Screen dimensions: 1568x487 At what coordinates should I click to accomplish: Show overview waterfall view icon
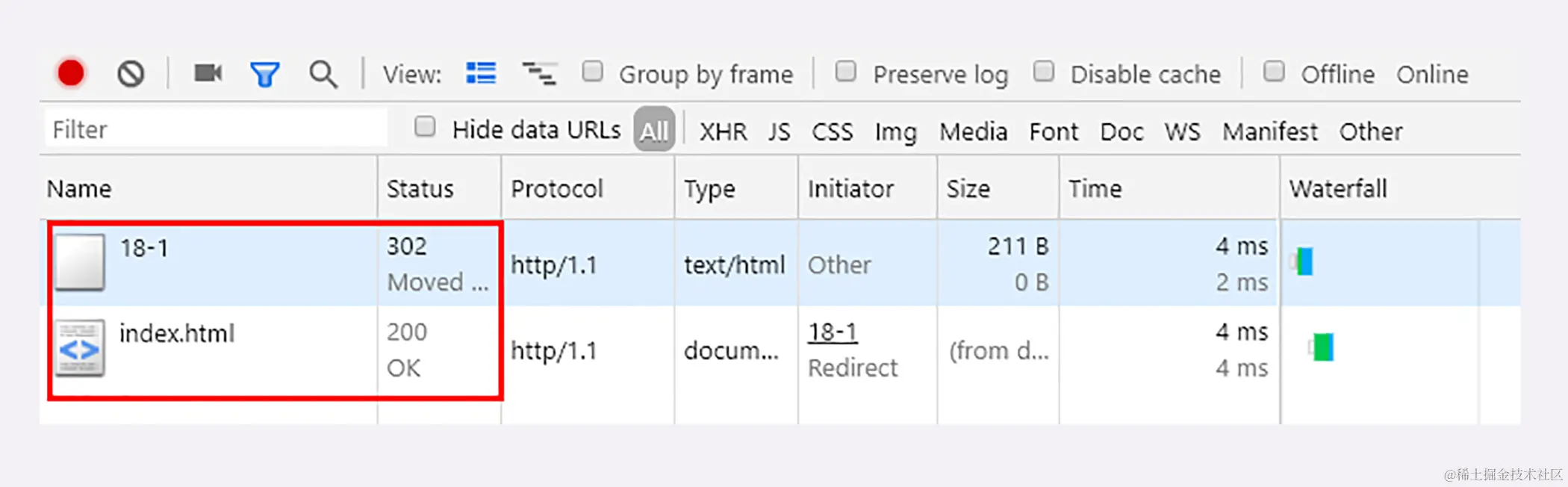pyautogui.click(x=538, y=73)
